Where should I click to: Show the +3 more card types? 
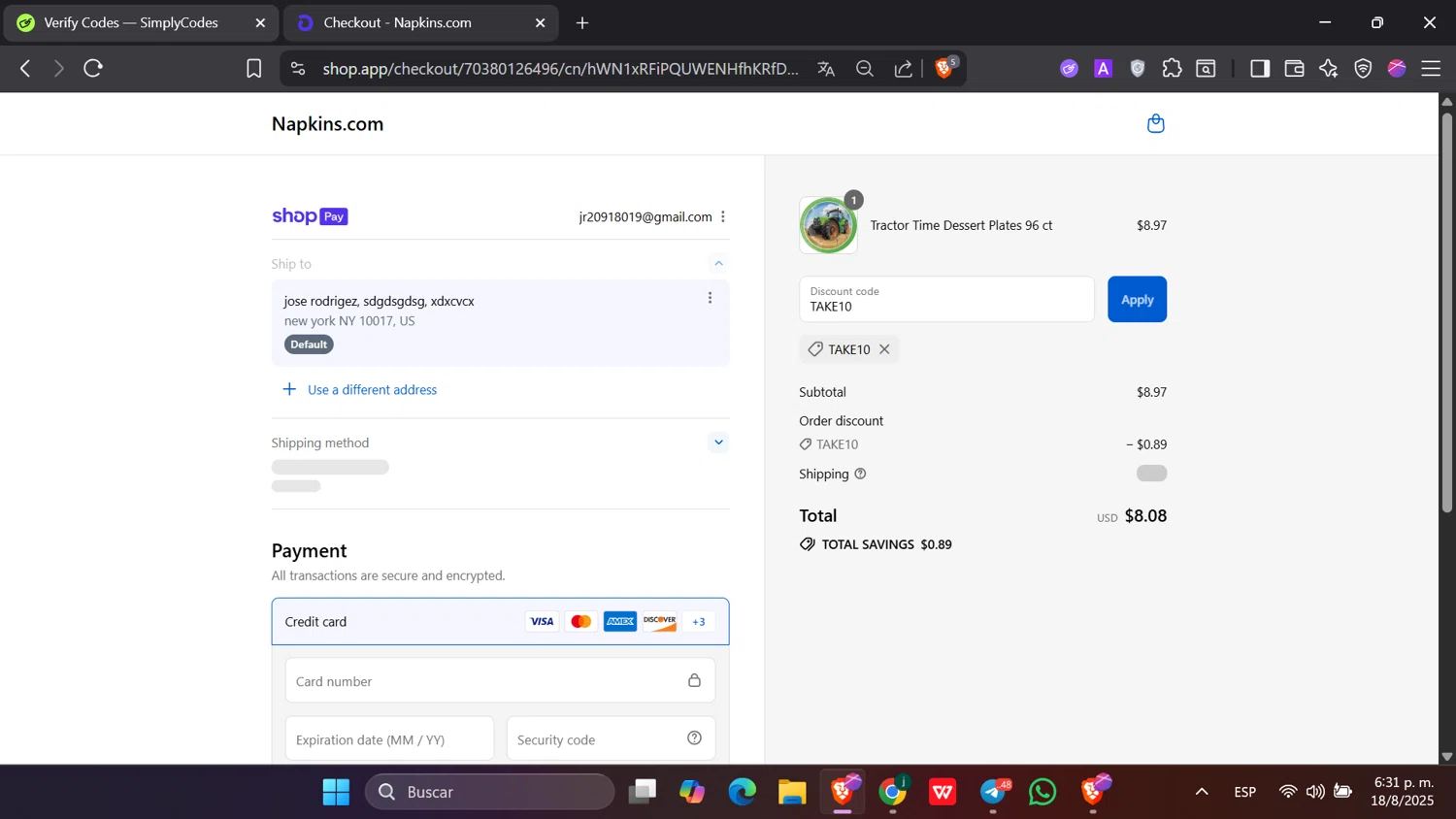(699, 621)
